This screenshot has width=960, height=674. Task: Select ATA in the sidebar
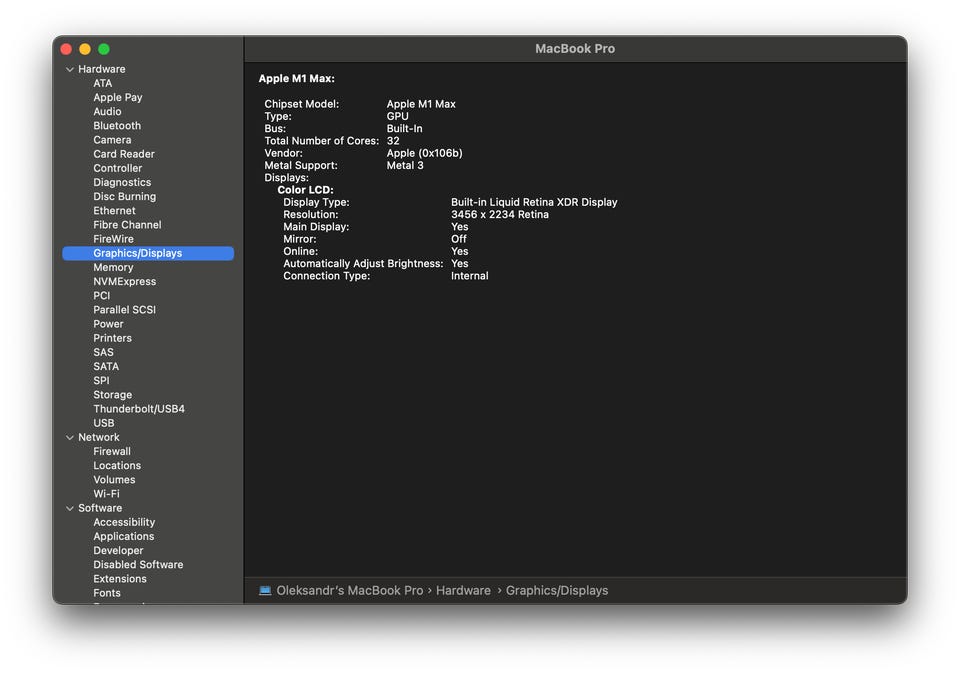tap(103, 83)
